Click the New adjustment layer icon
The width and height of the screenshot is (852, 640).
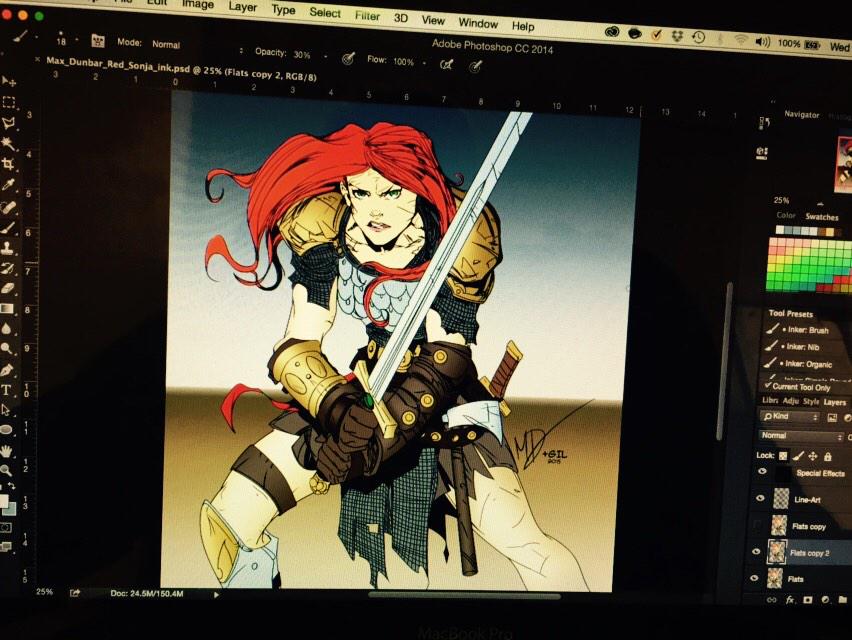tap(825, 600)
